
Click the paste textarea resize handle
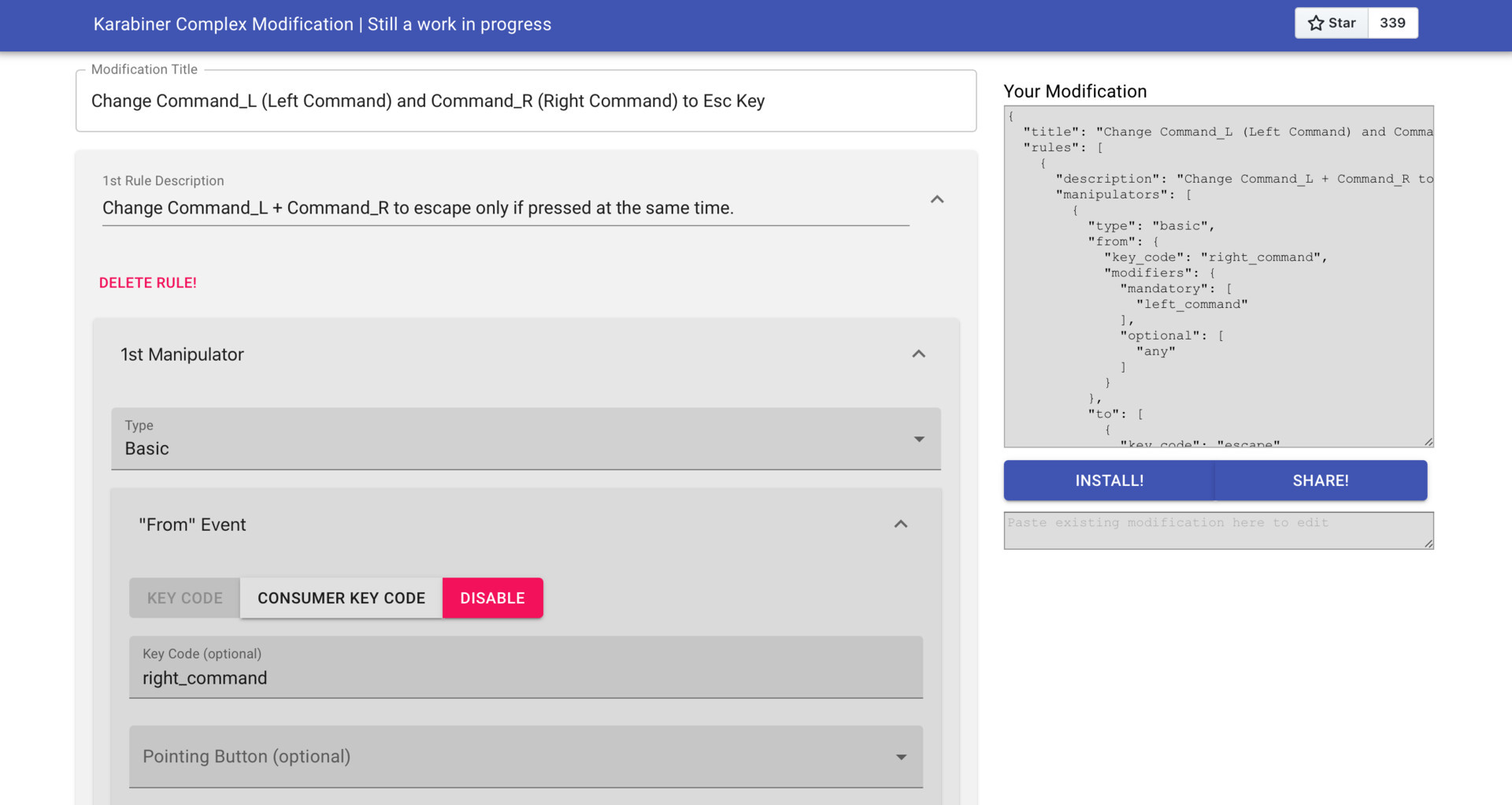[1429, 543]
